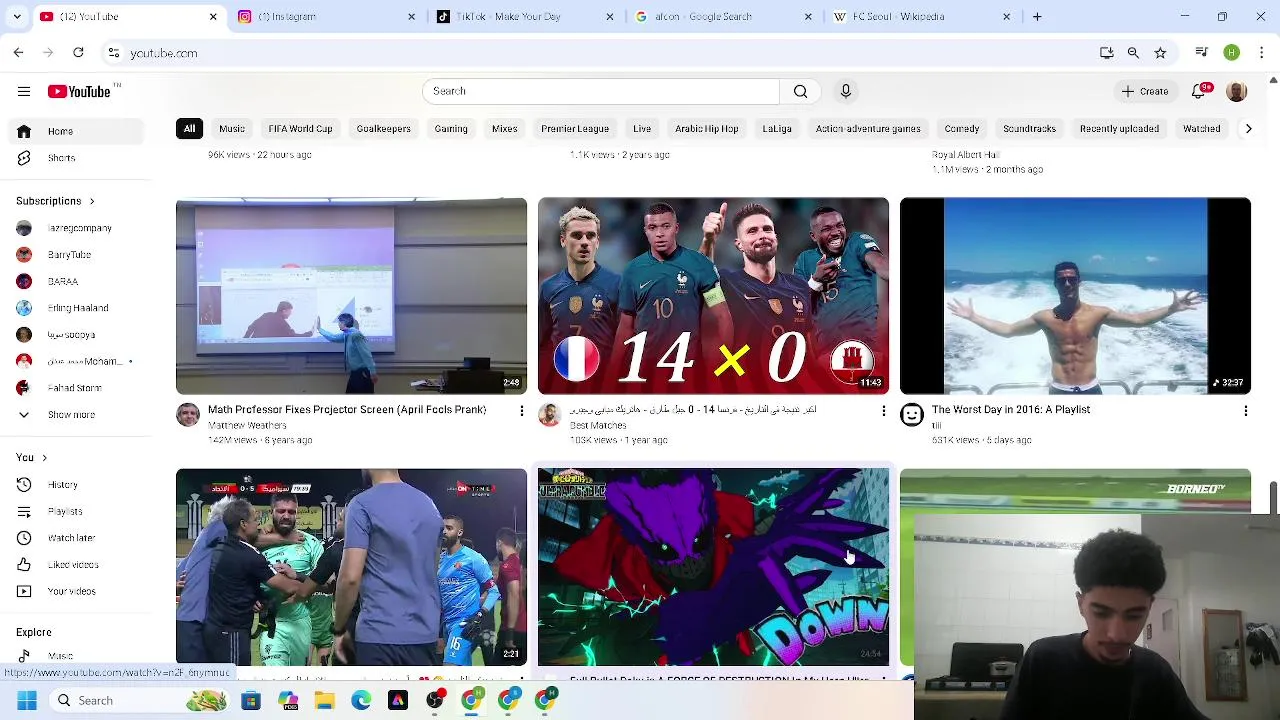Select the Music filter chip

click(232, 129)
